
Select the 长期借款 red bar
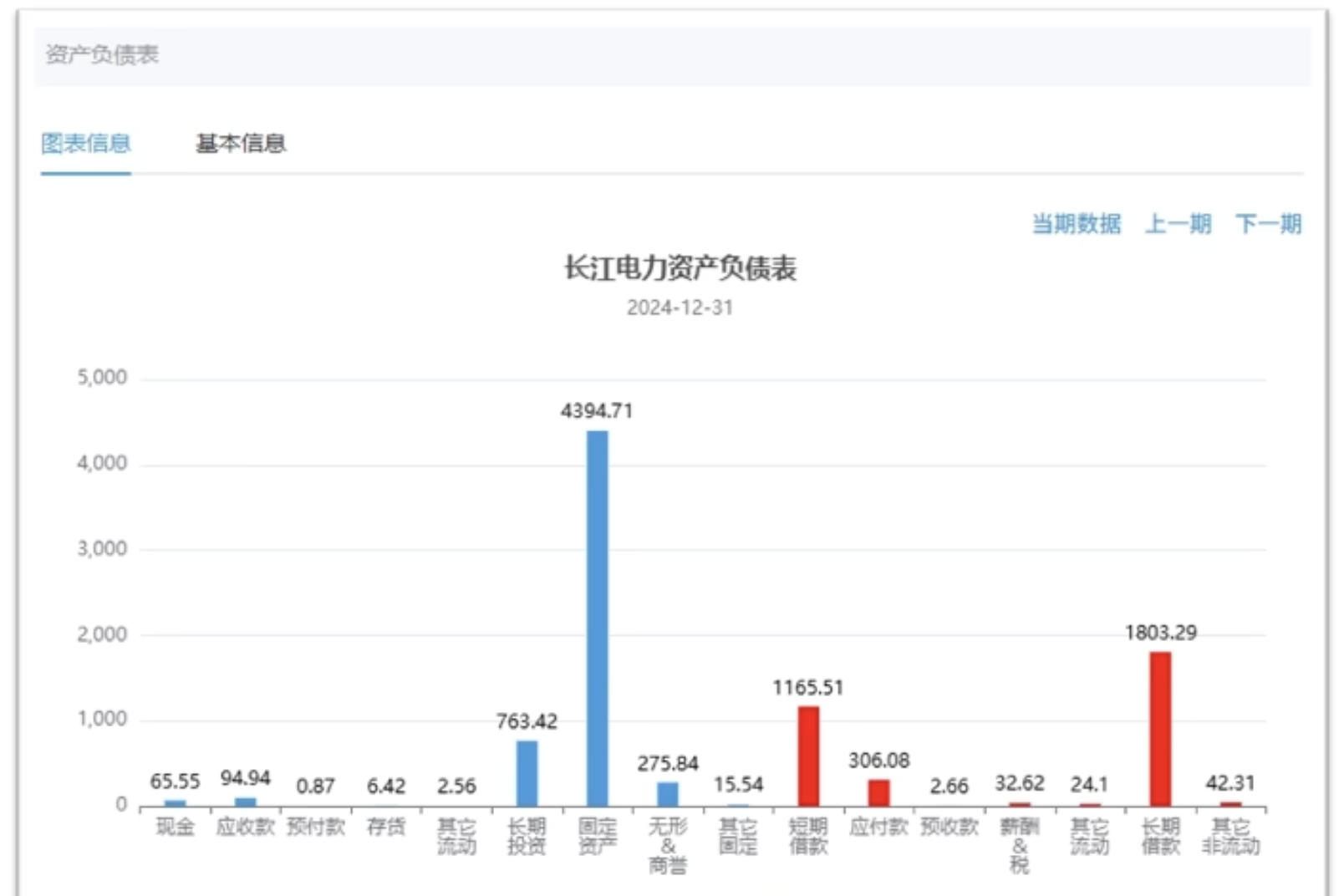1160,729
